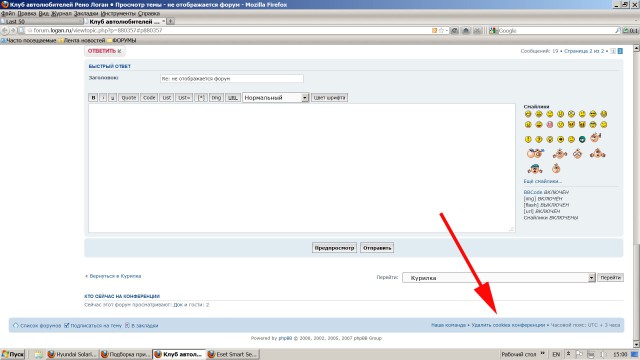Click the ОТВЕТИТЬ reply button
Screen dimensions: 640x360
(104, 51)
